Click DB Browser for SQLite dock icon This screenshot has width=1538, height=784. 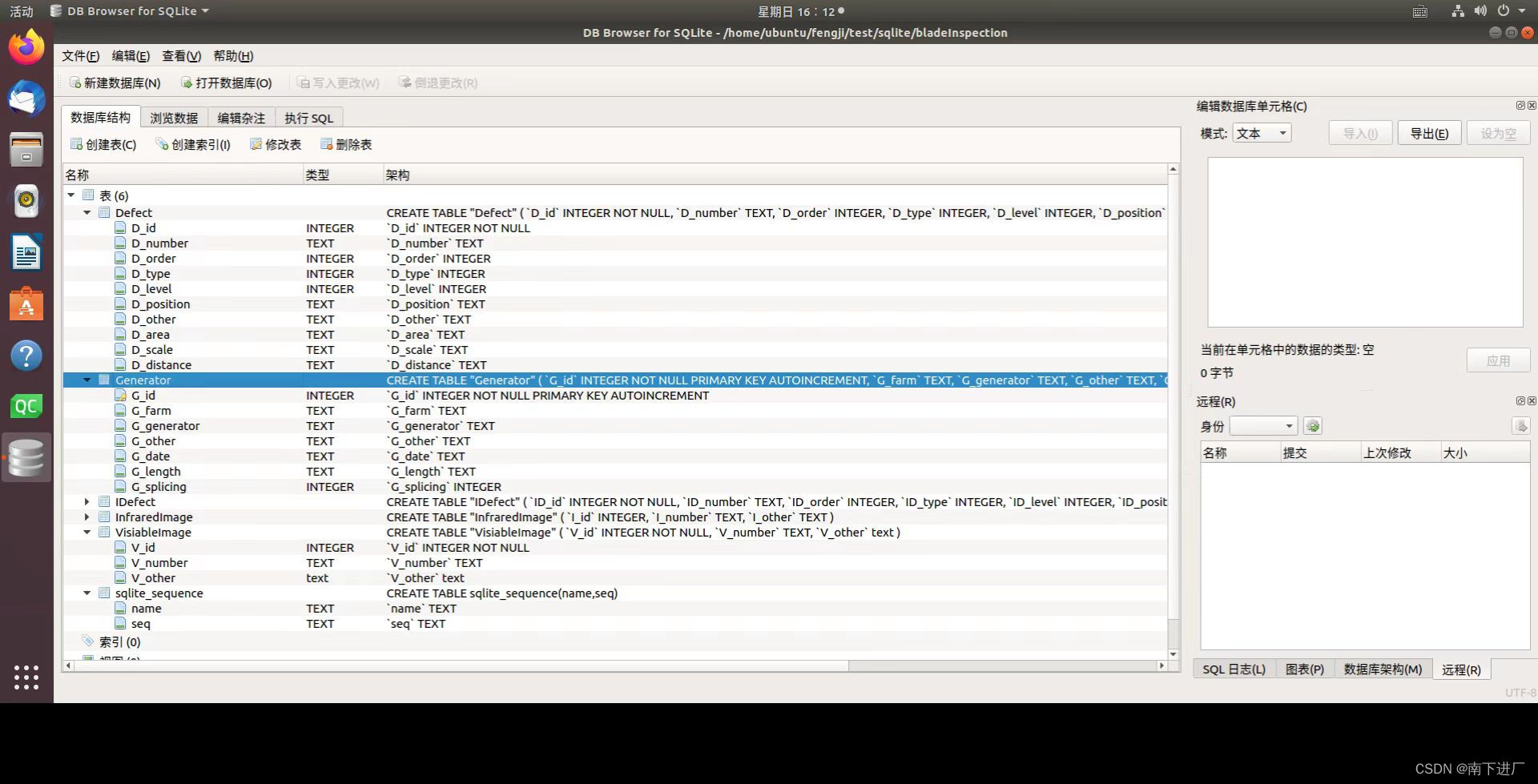(26, 458)
